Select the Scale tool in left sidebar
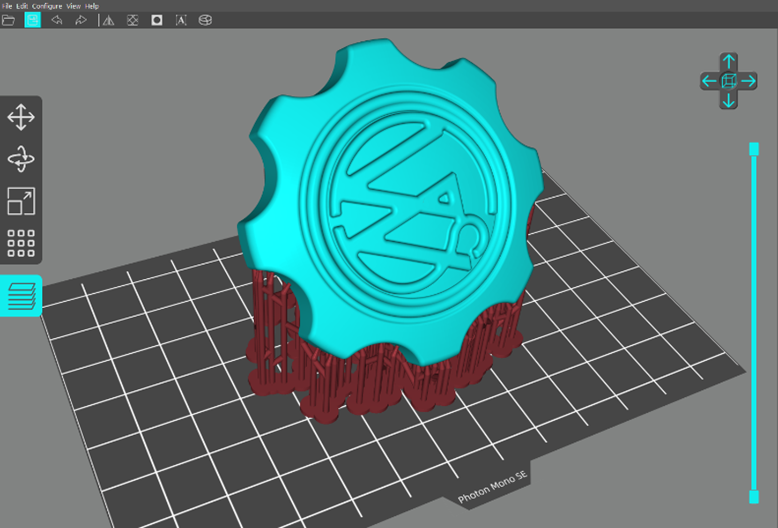Viewport: 778px width, 528px height. pyautogui.click(x=21, y=201)
